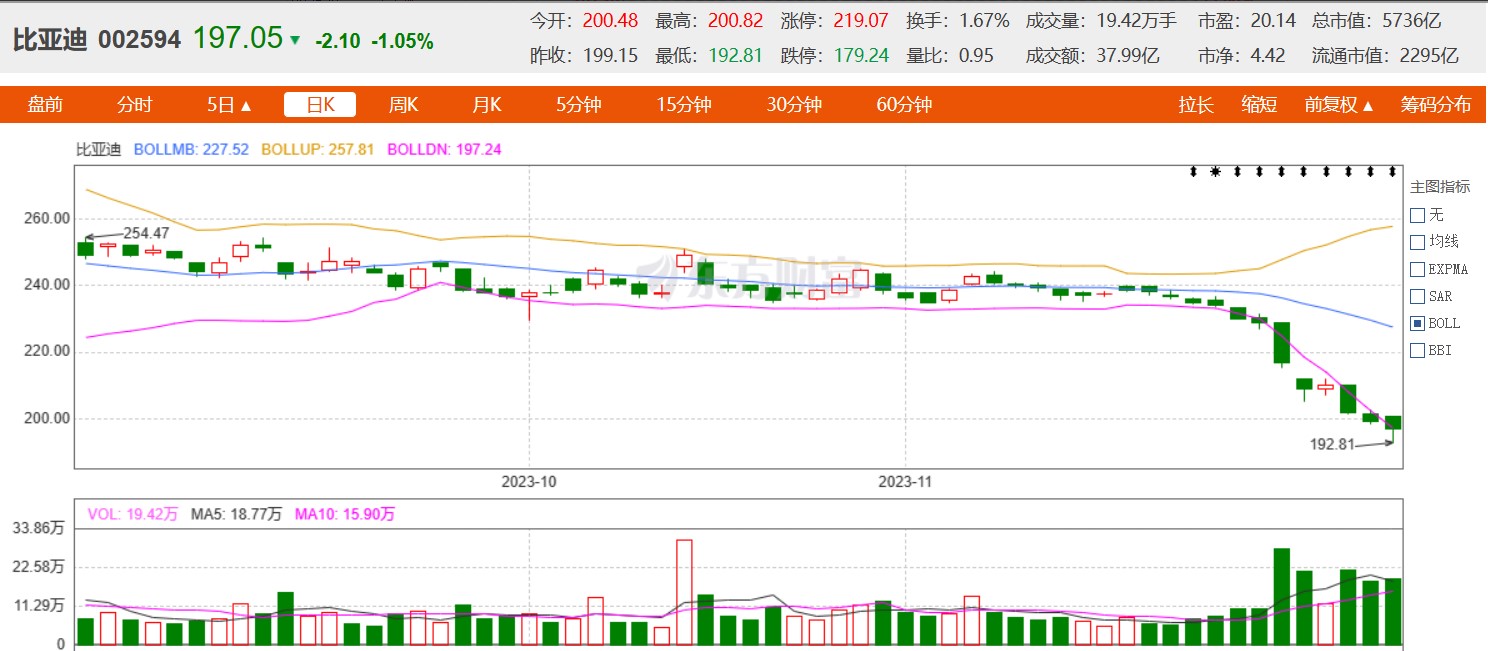Click the tallest hollow red volume bar
The image size is (1488, 651).
(684, 593)
